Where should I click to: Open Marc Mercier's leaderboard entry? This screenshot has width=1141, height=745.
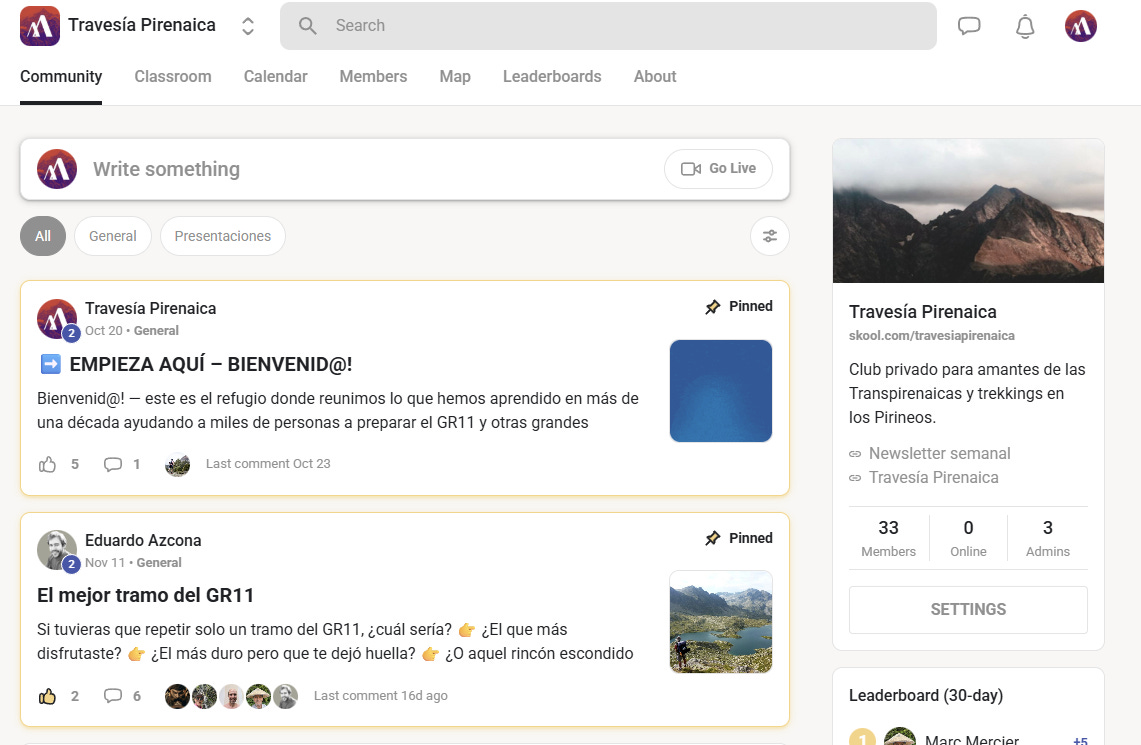(x=968, y=738)
